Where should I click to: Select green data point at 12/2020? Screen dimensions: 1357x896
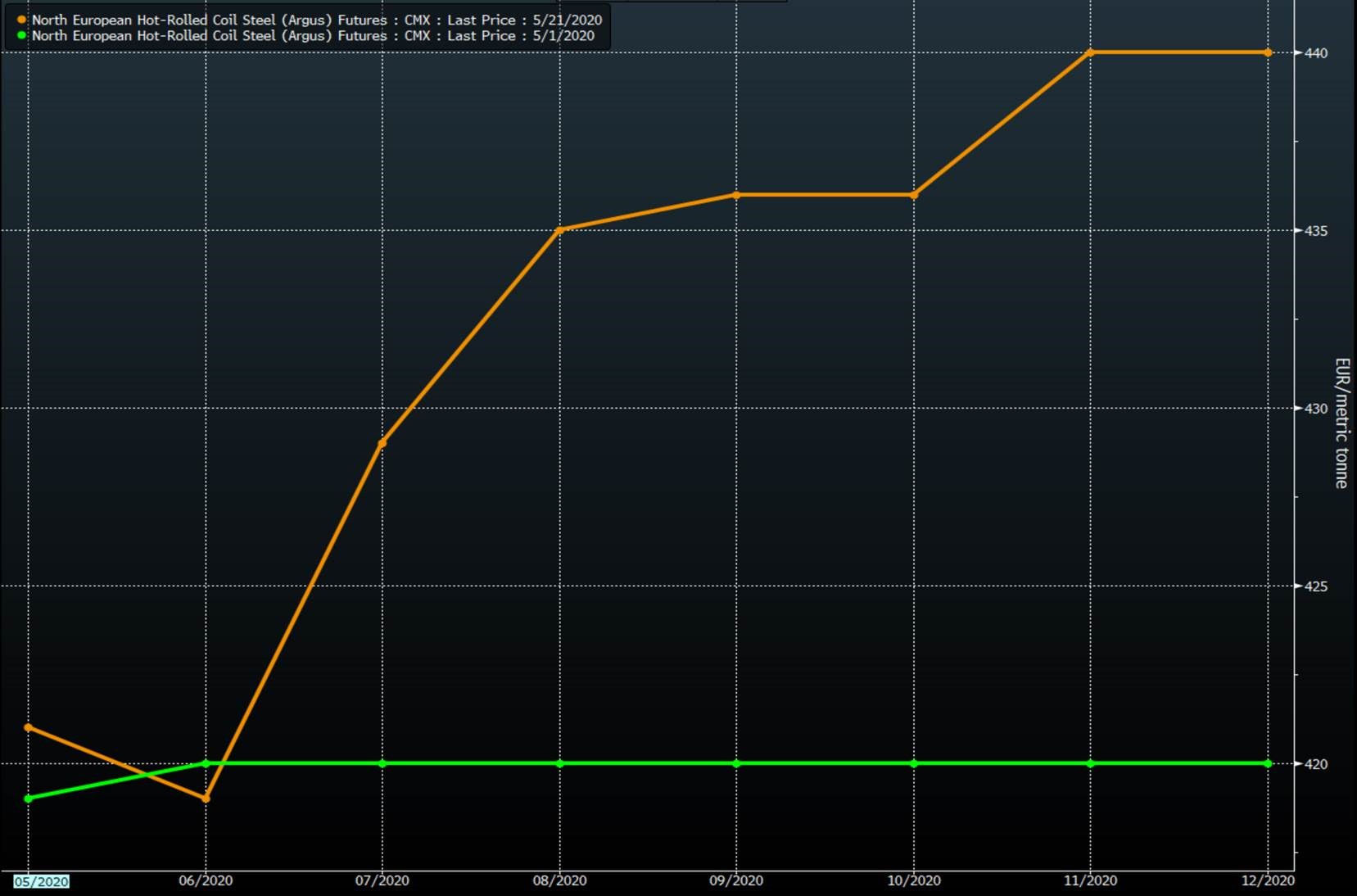click(x=1268, y=763)
